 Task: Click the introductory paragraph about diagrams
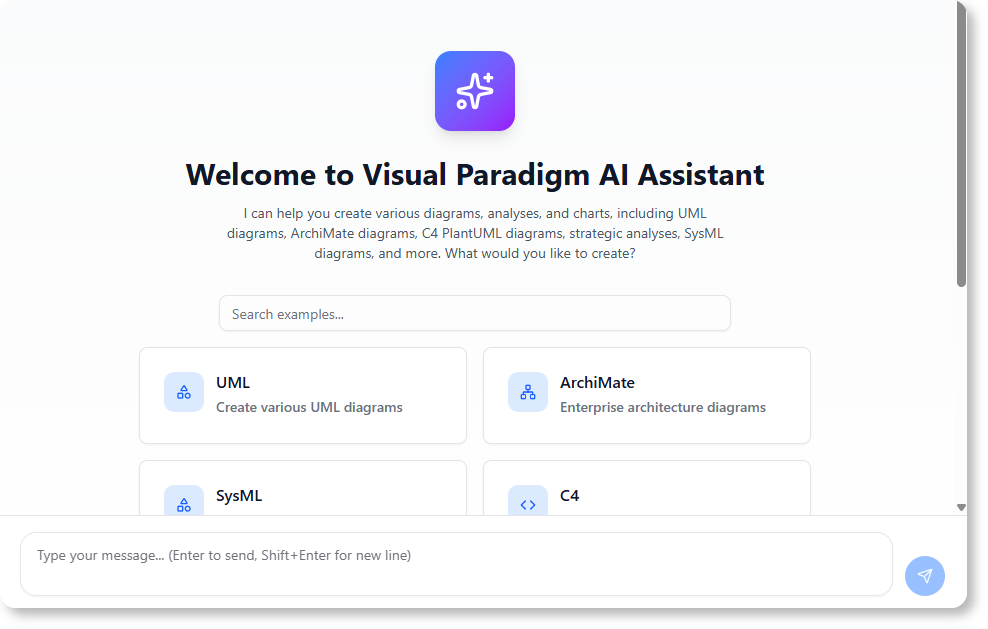(475, 234)
